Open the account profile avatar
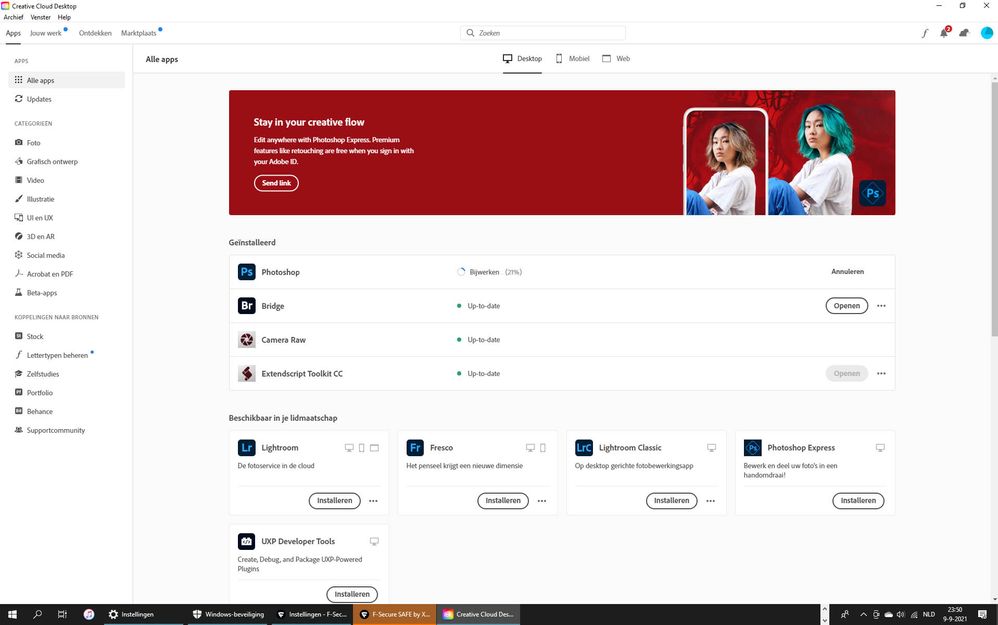Image resolution: width=998 pixels, height=625 pixels. pyautogui.click(x=987, y=33)
